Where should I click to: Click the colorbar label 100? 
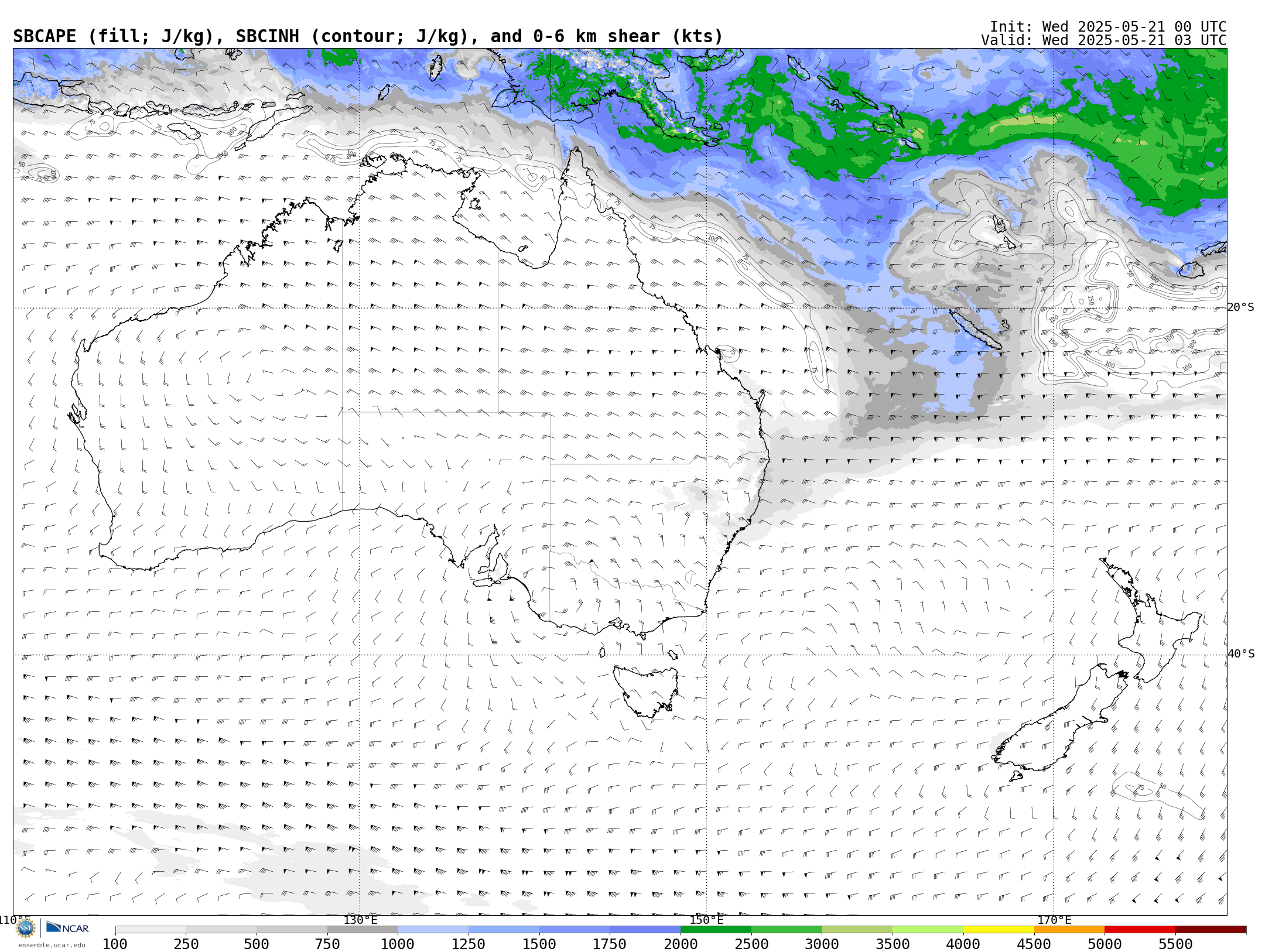[115, 944]
